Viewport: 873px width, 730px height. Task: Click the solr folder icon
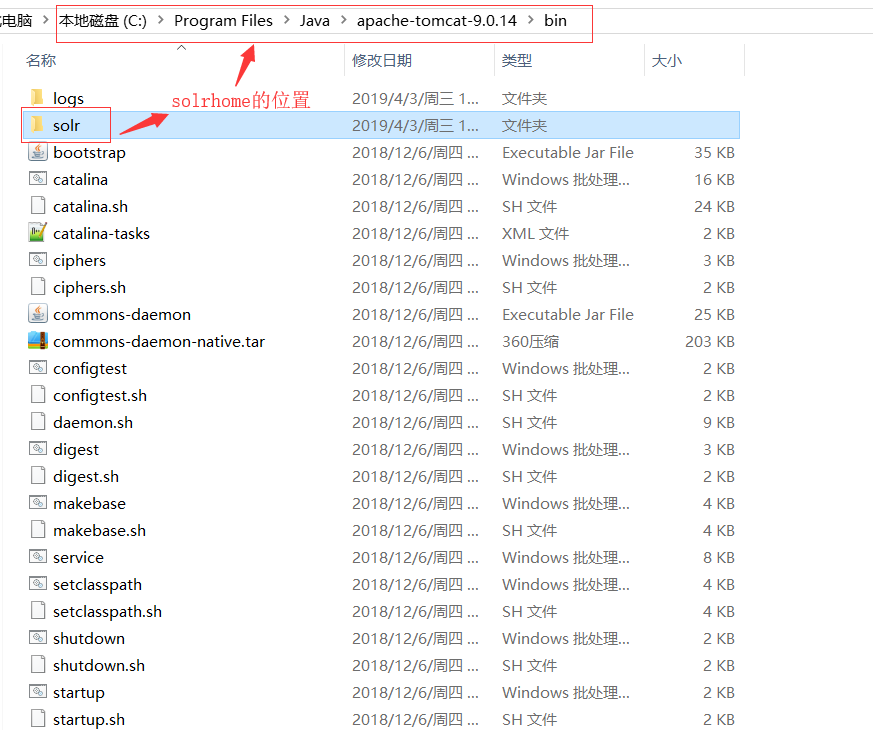tap(37, 125)
